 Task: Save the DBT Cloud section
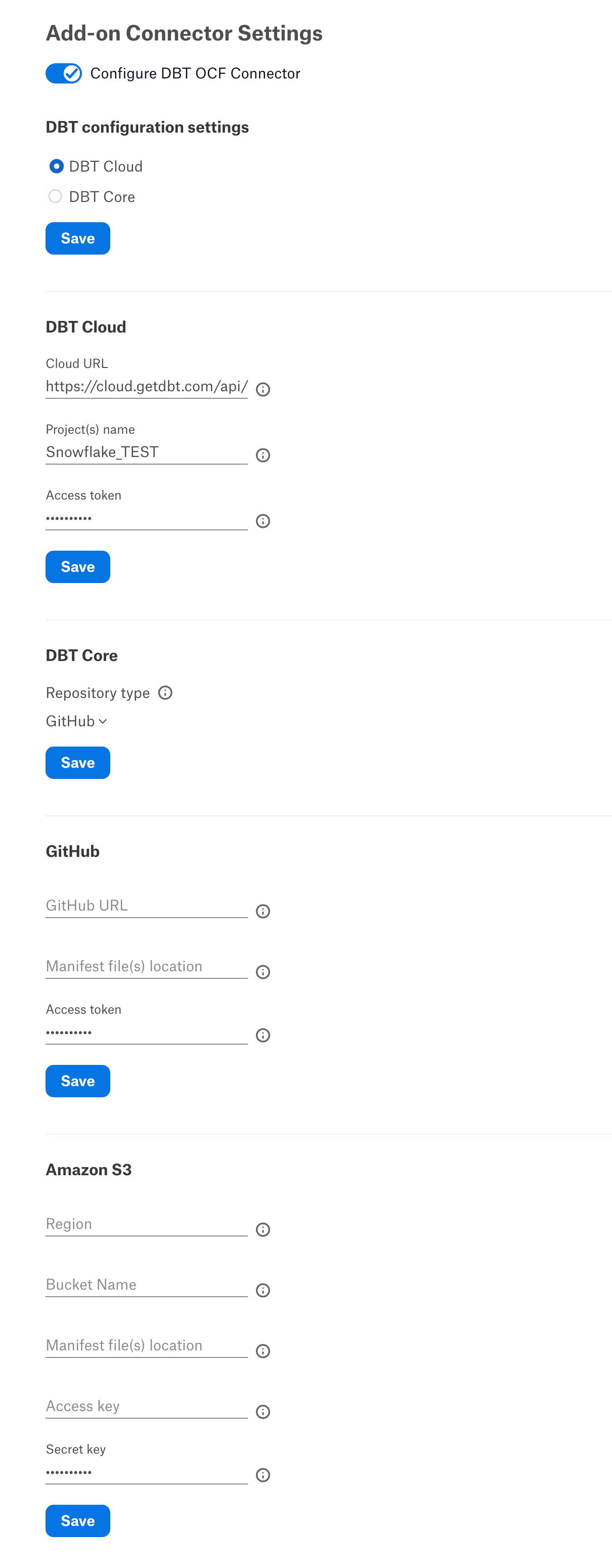point(78,566)
